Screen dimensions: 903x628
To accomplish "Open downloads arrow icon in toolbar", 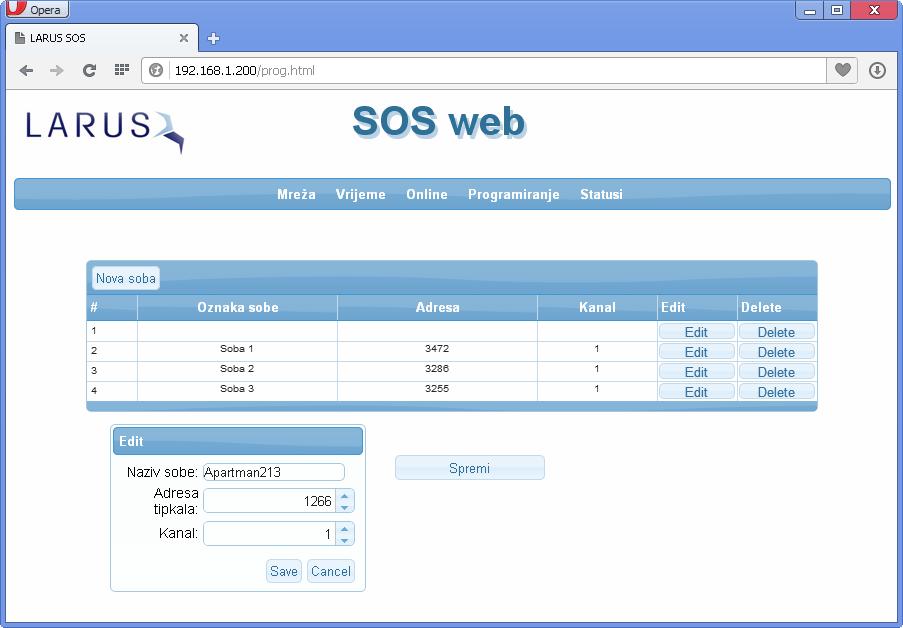I will 877,70.
